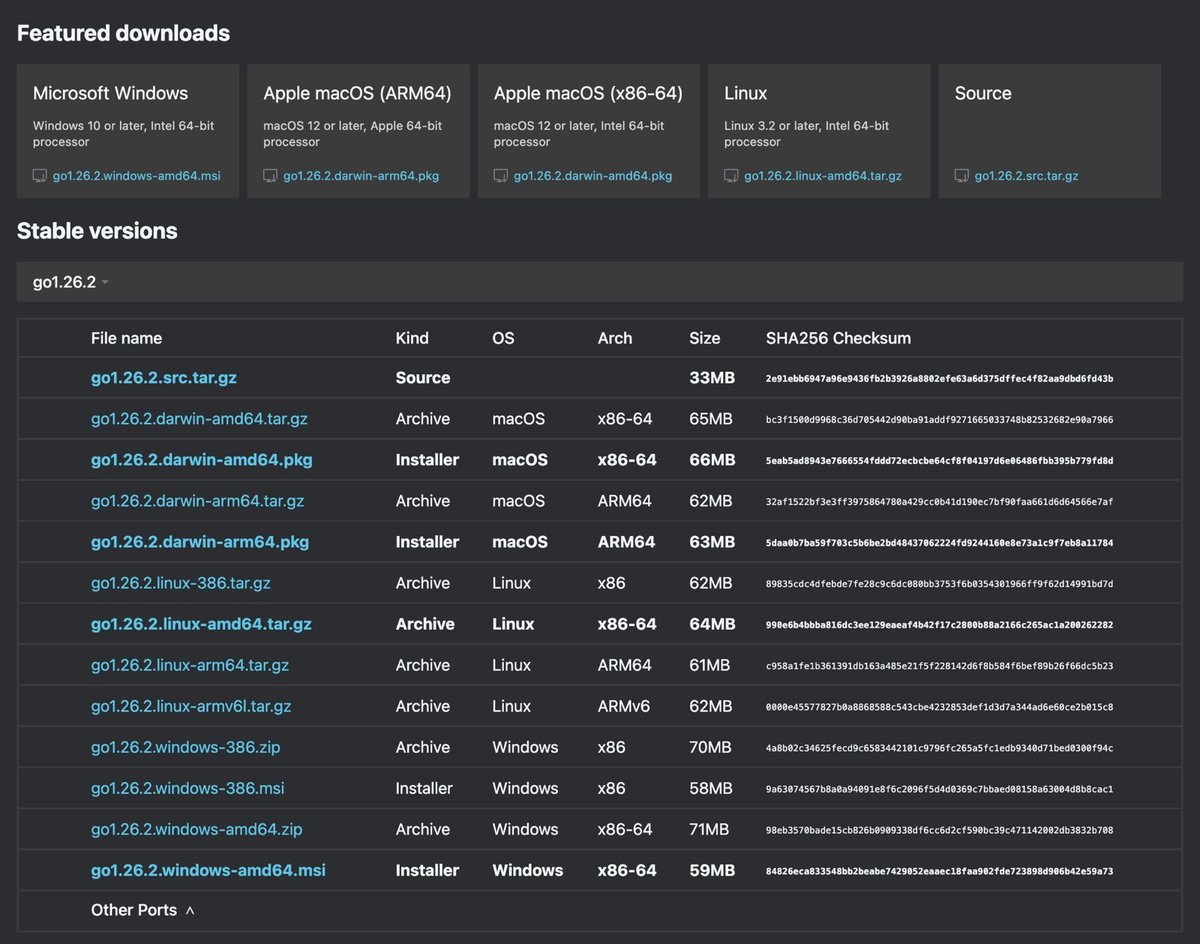The height and width of the screenshot is (944, 1200).
Task: Click the Kind column header
Action: [412, 338]
